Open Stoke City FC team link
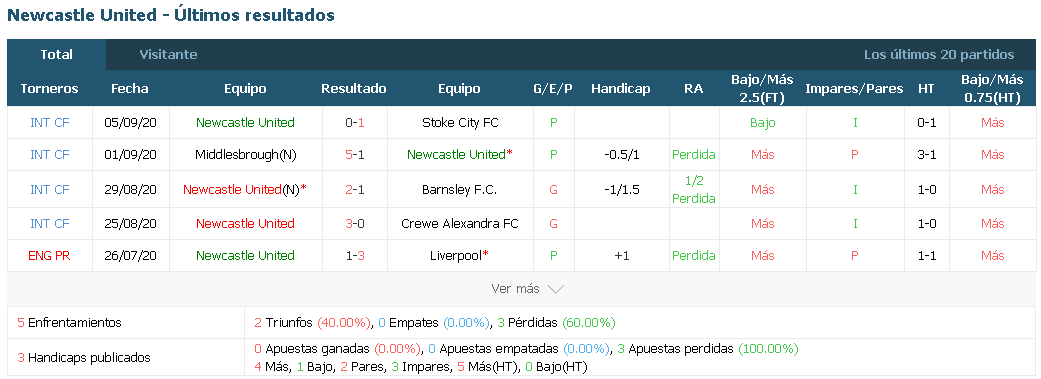The width and height of the screenshot is (1041, 379). click(460, 123)
